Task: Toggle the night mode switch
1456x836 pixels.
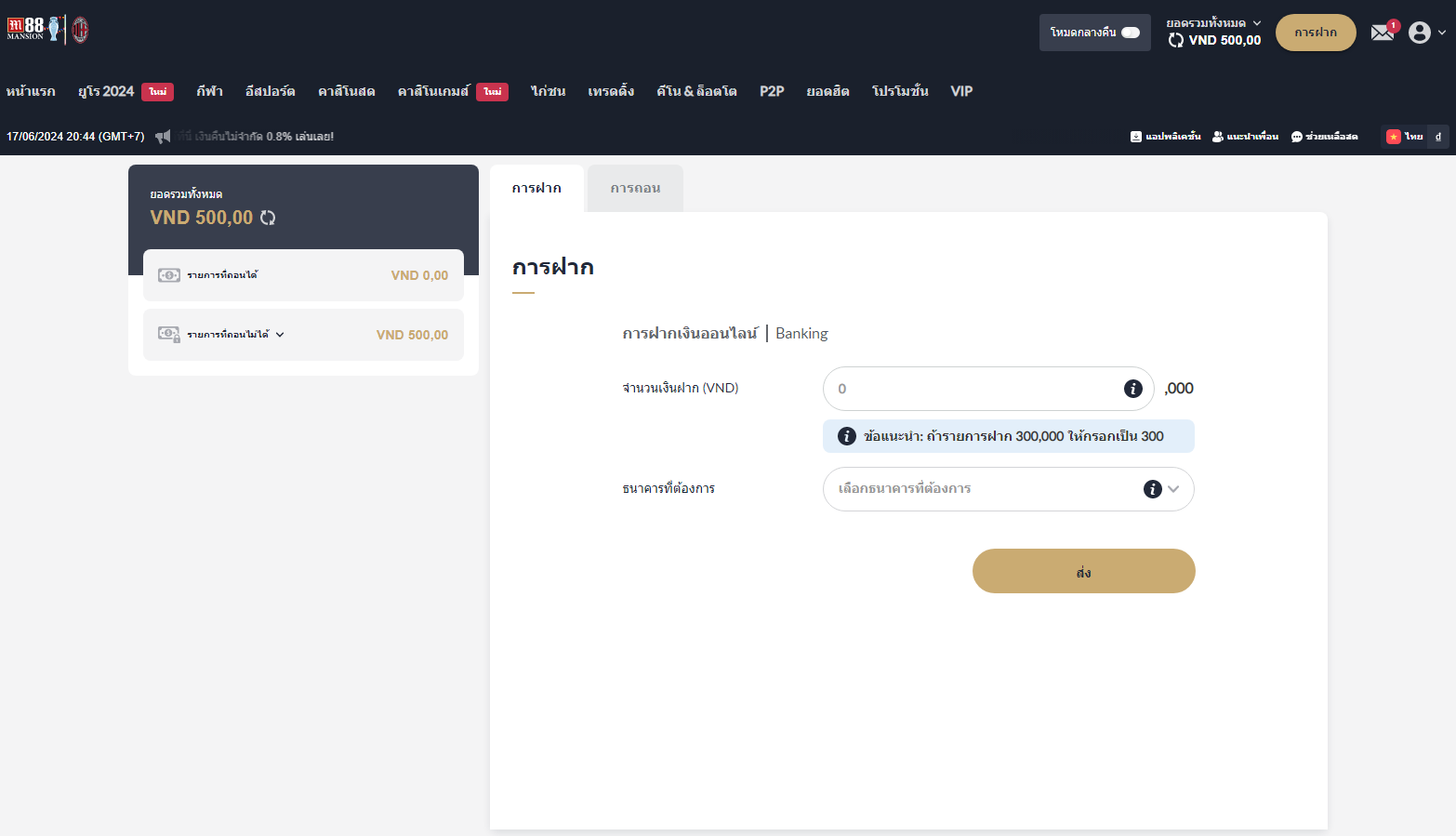Action: tap(1130, 33)
